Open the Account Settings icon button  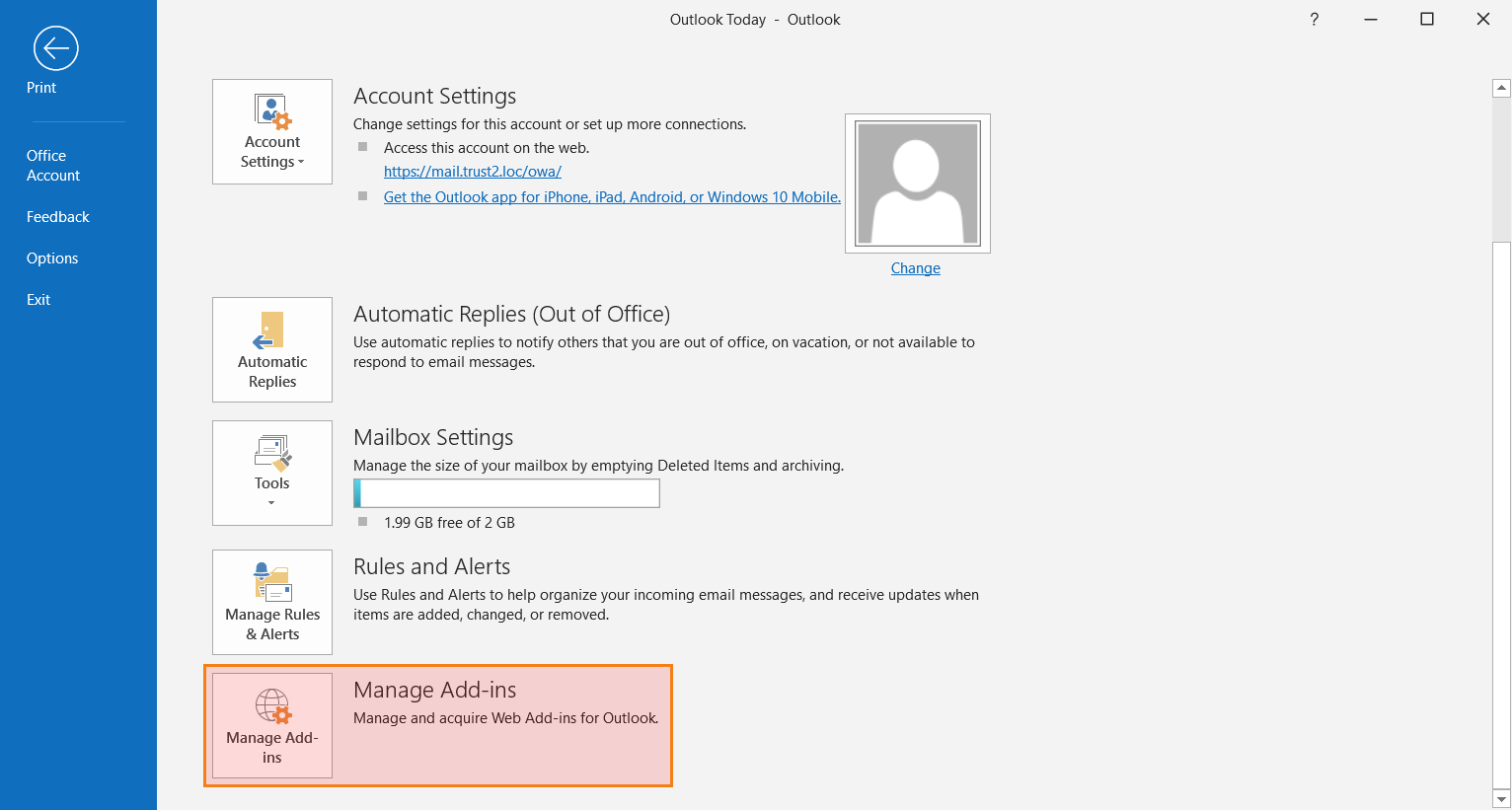(x=272, y=112)
